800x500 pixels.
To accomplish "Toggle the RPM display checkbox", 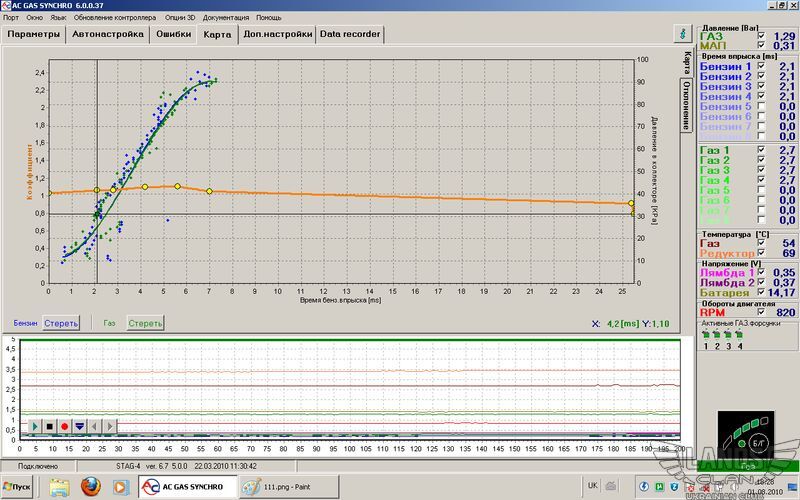I will tap(761, 313).
